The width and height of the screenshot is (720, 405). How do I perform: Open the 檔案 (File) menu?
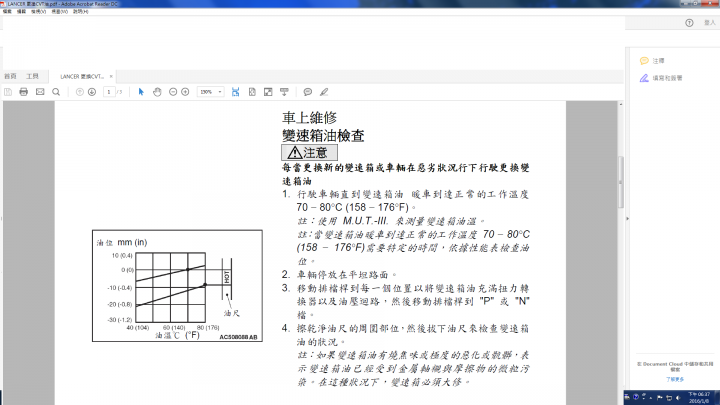[7, 11]
